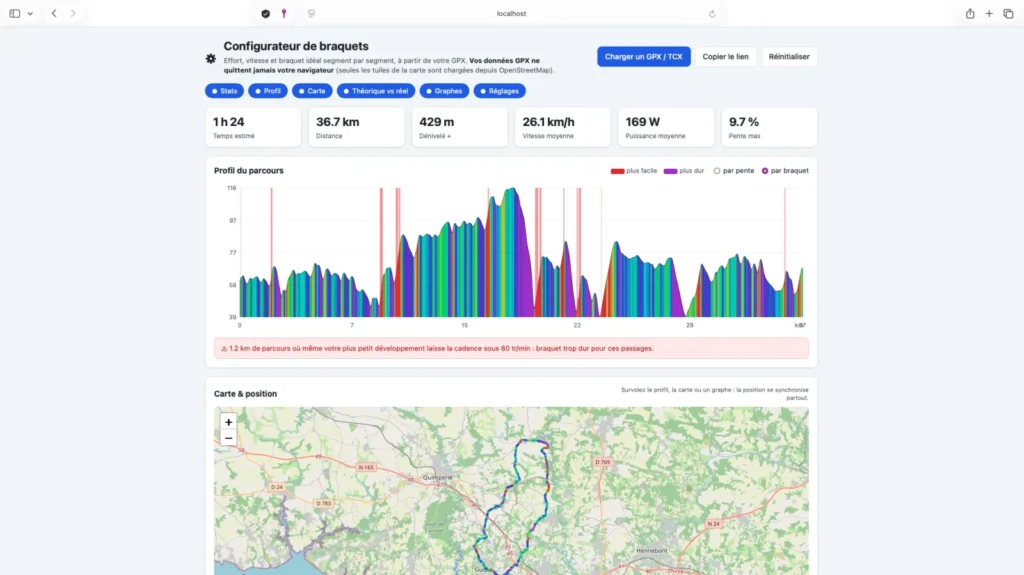
Task: Click the Réinitialiser button
Action: 789,57
